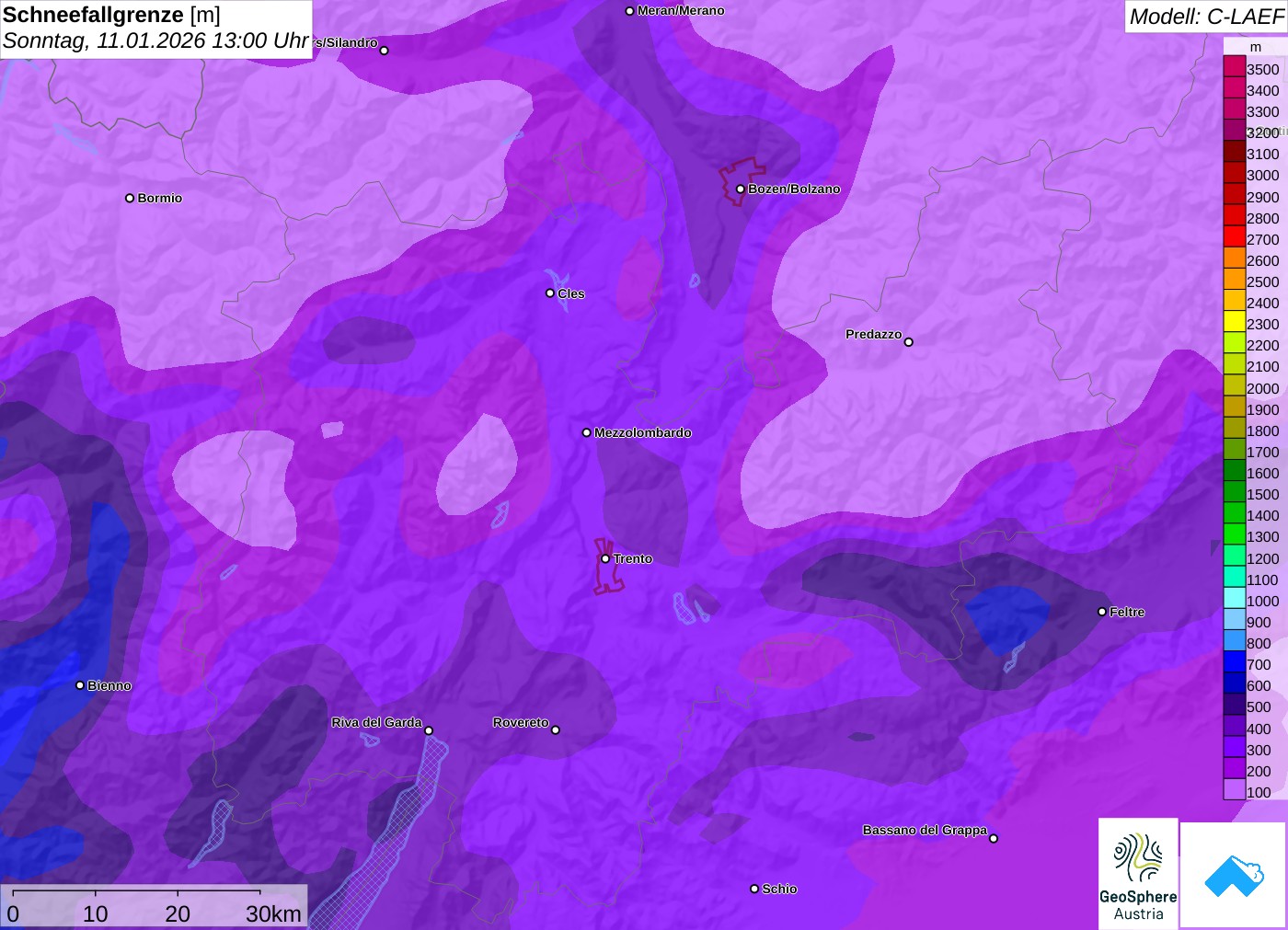The image size is (1288, 930).
Task: Click the 10 mark on scale bar
Action: 96,913
